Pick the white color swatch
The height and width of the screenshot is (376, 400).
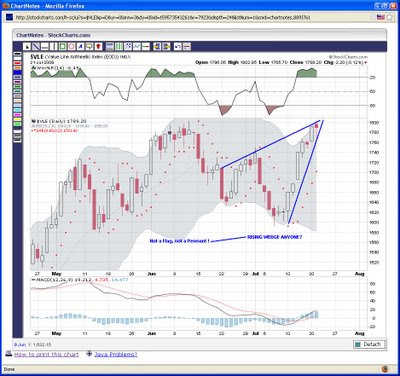(x=18, y=58)
